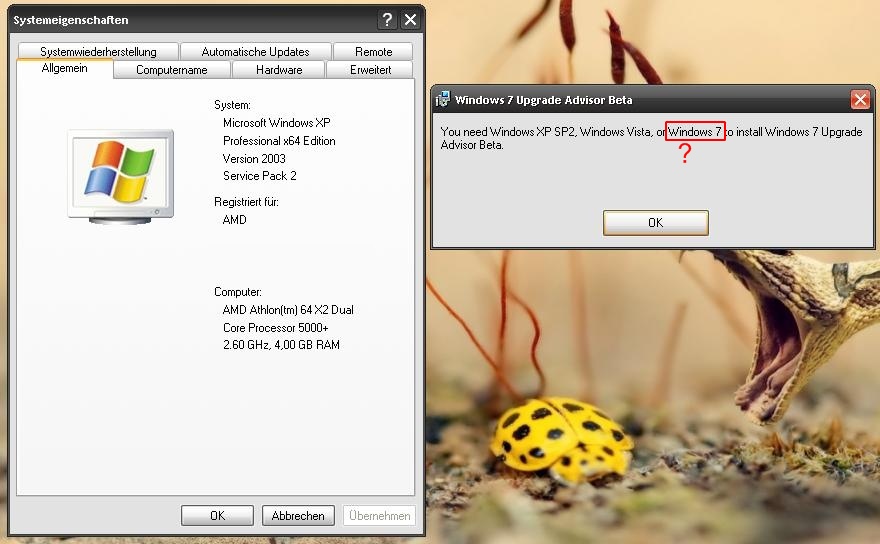Click the 'Service Pack 2' text

[259, 176]
